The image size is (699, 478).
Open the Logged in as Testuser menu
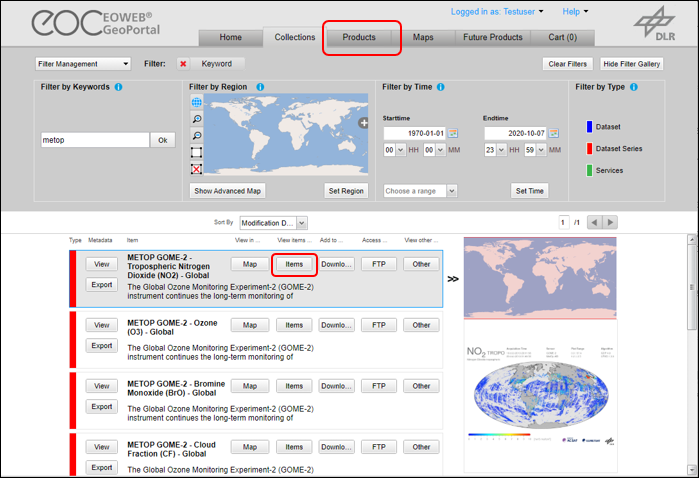497,12
